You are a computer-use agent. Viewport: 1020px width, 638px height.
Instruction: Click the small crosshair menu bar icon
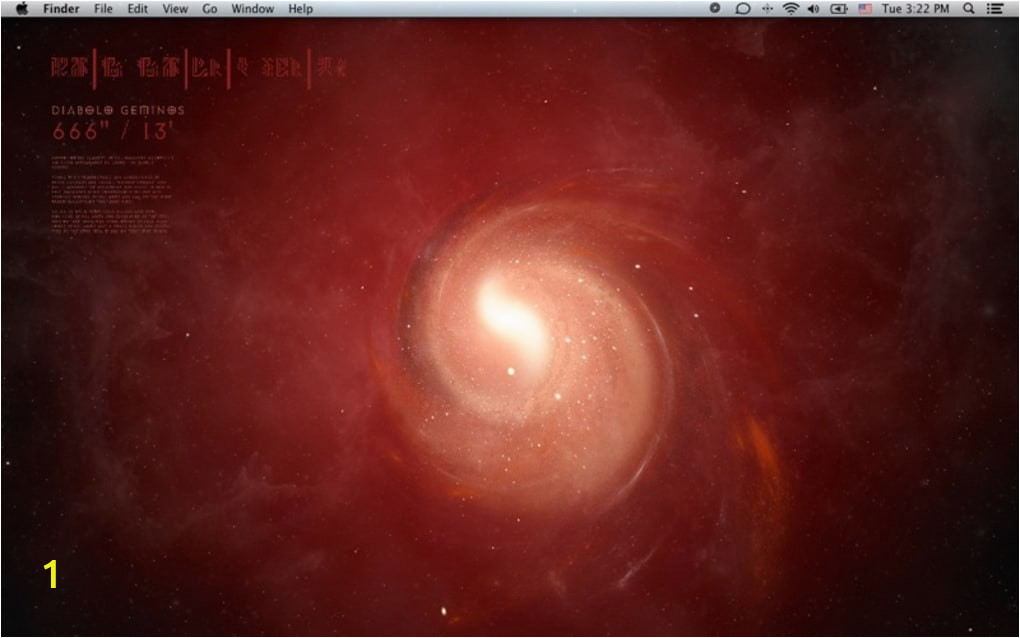[x=768, y=8]
